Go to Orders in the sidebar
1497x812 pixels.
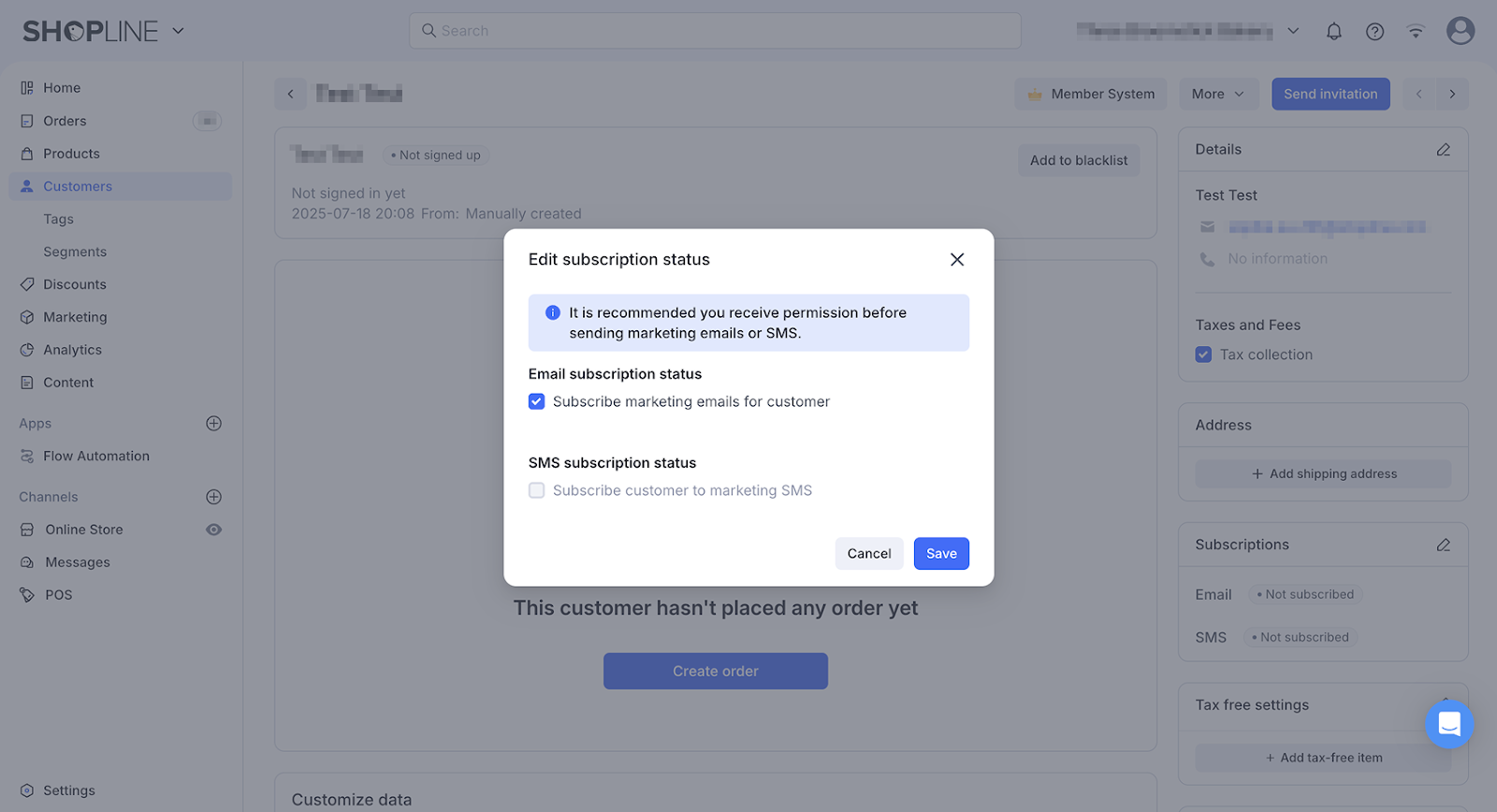[x=65, y=121]
